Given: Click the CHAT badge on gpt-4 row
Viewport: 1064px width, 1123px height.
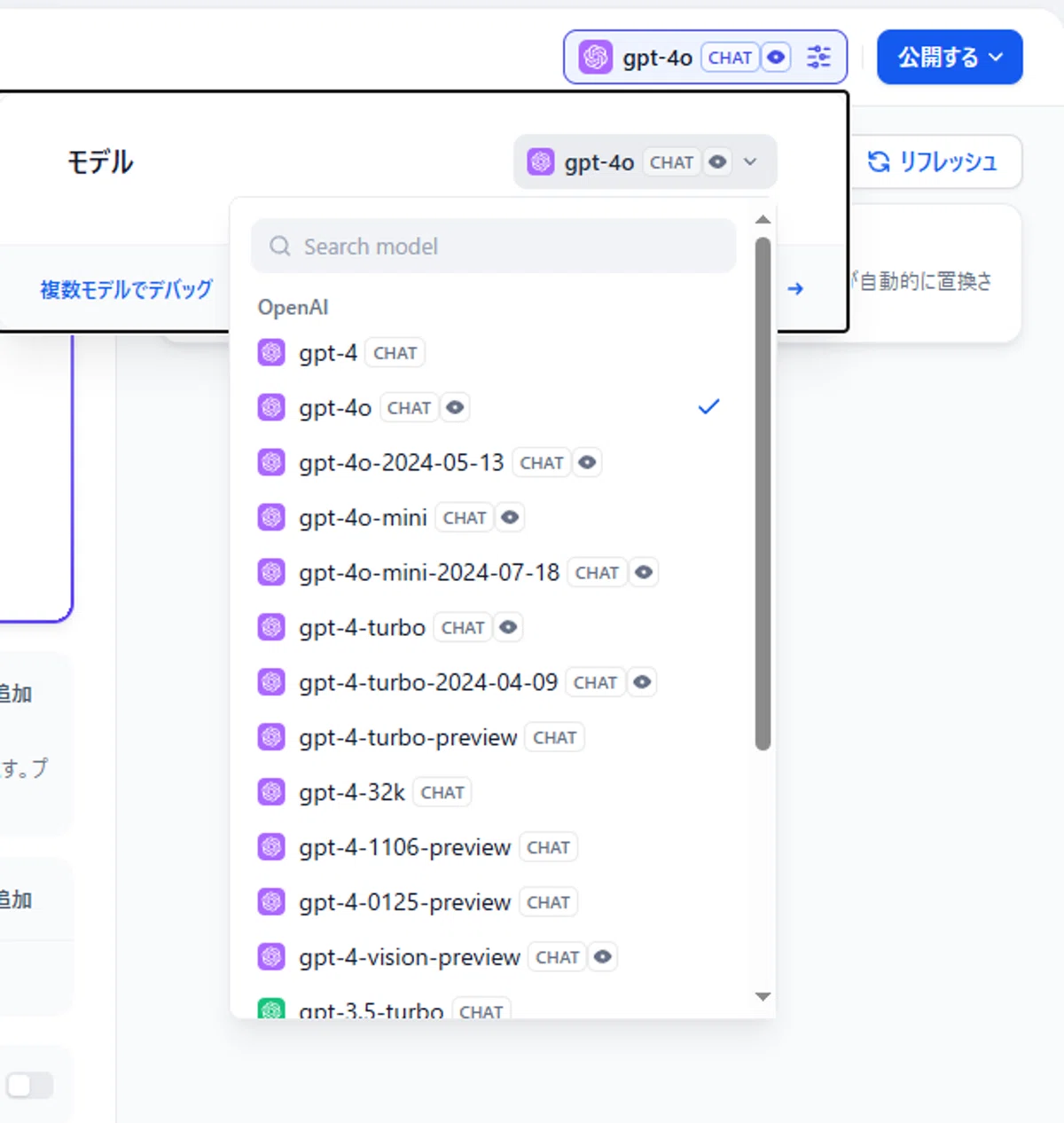Looking at the screenshot, I should (395, 353).
